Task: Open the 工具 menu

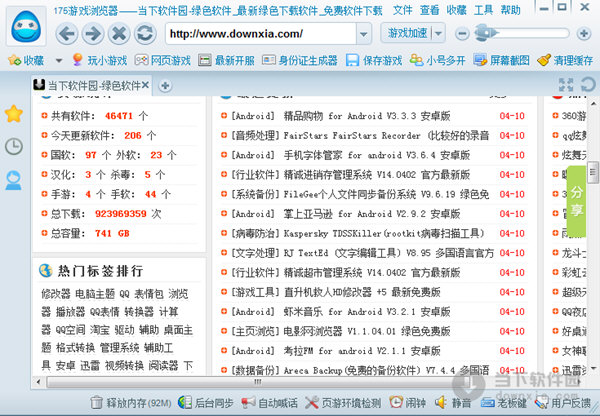Action: (483, 10)
